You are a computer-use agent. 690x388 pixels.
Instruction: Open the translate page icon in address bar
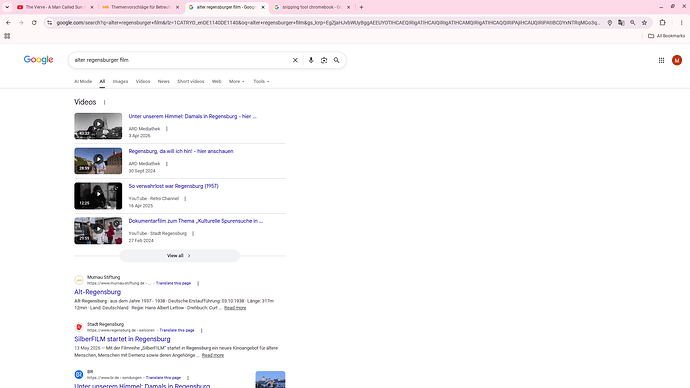click(x=621, y=22)
